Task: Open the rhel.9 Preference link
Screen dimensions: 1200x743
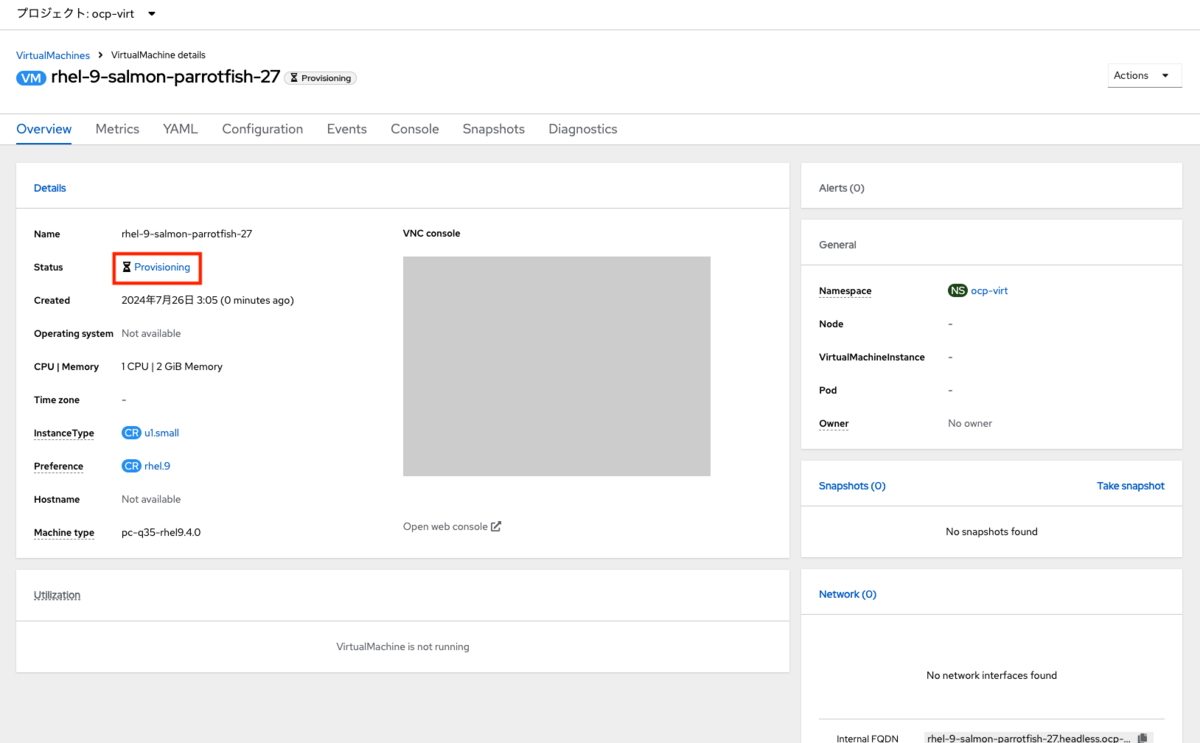Action: pyautogui.click(x=158, y=466)
